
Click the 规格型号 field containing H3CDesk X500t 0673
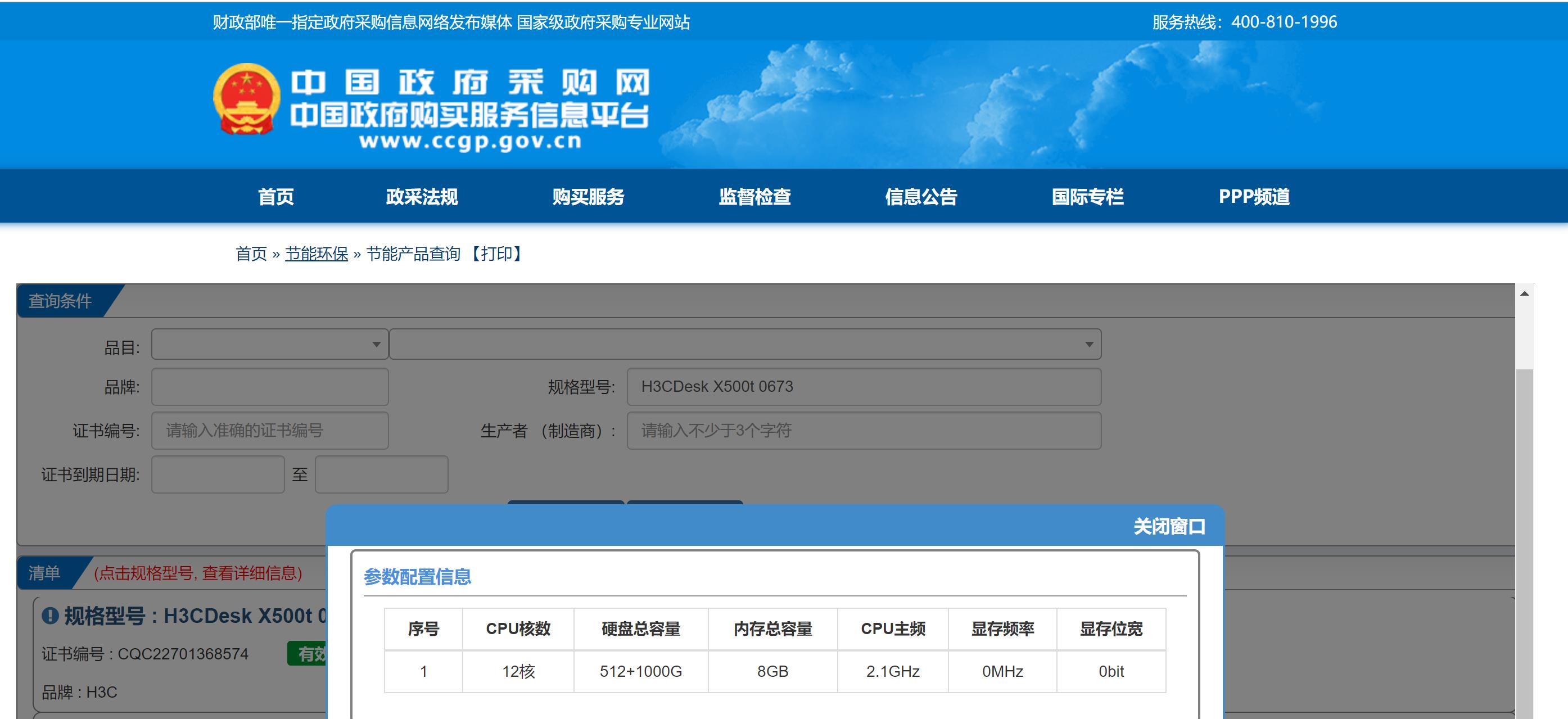tap(864, 387)
